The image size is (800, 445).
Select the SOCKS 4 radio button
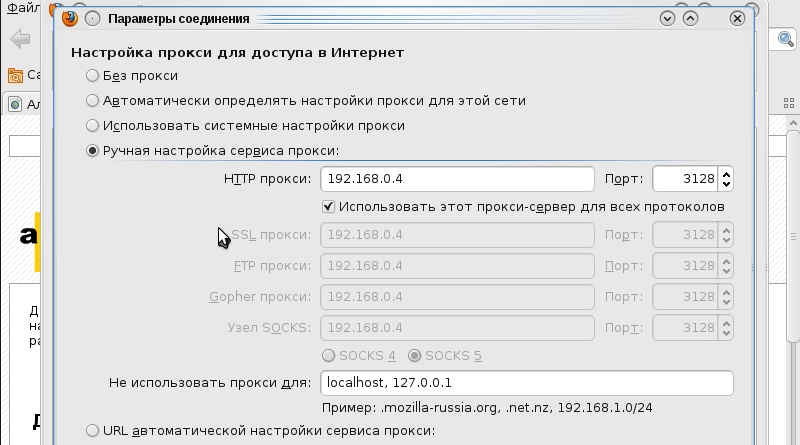click(x=329, y=356)
